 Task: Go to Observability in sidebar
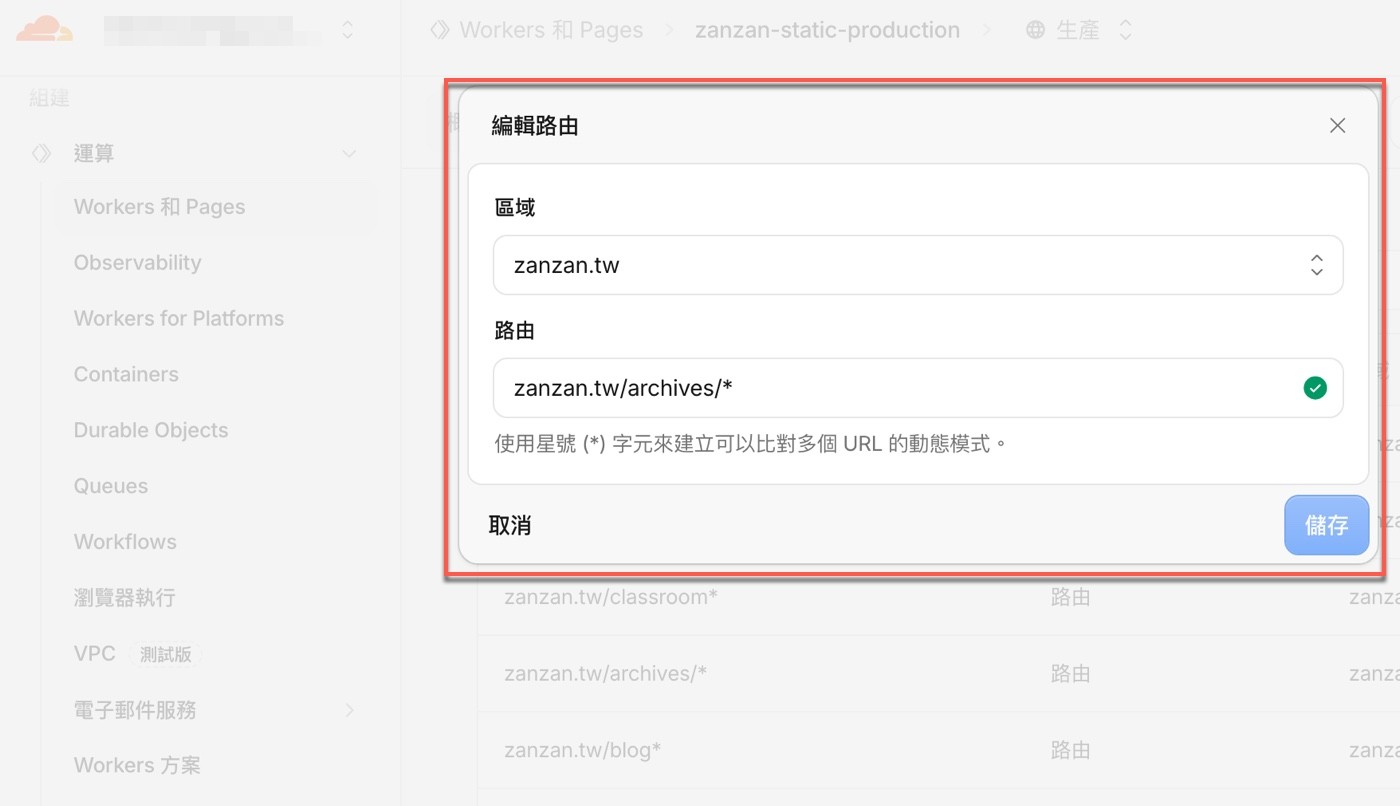point(138,263)
